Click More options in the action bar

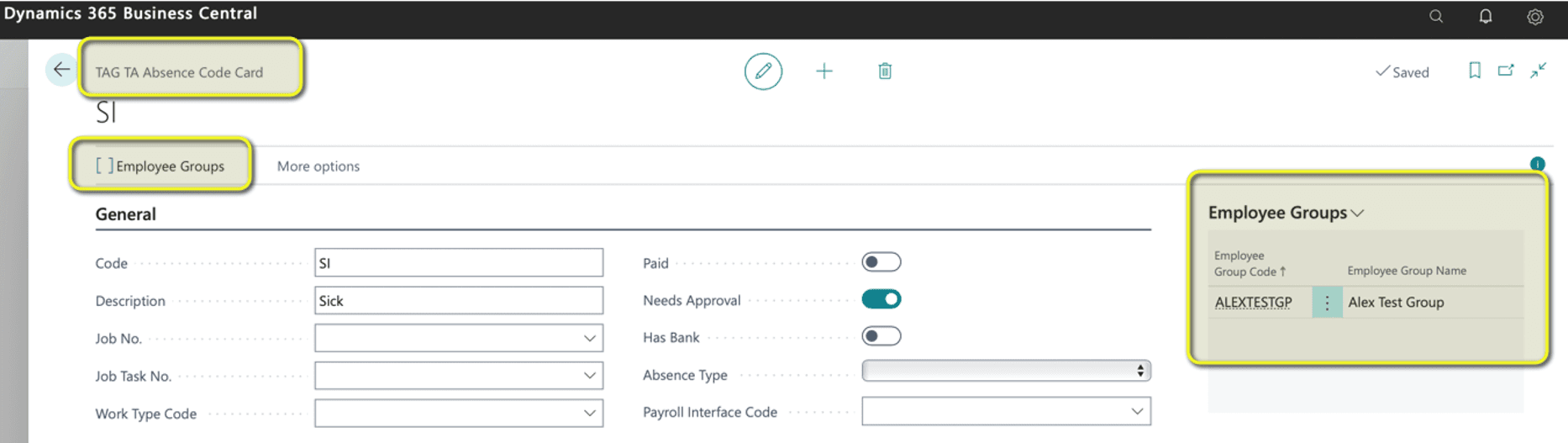pos(318,166)
